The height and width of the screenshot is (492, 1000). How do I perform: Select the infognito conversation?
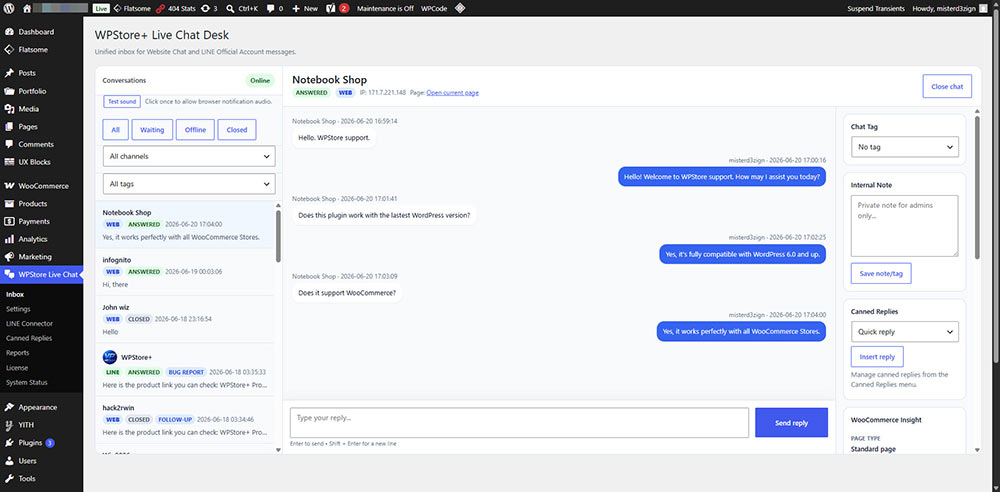tap(185, 272)
